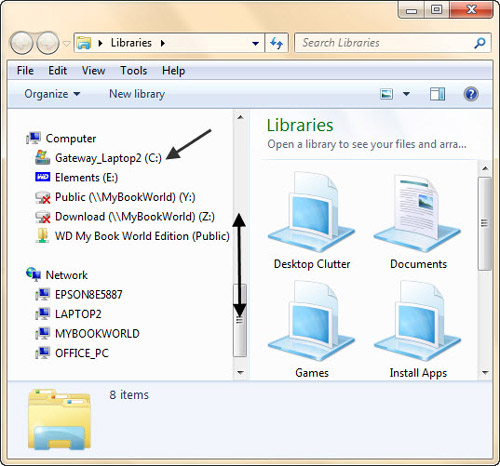Click the Change your view icon
The width and height of the screenshot is (500, 466).
(386, 94)
